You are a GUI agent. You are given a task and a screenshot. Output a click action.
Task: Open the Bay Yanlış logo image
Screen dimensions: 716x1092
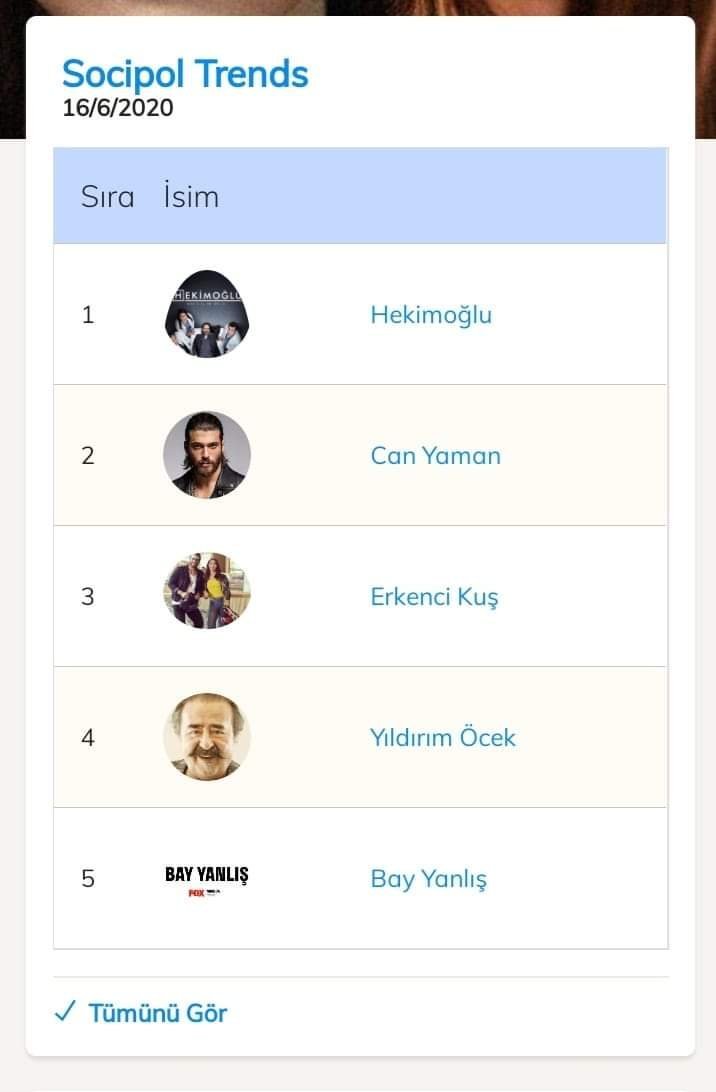(206, 879)
